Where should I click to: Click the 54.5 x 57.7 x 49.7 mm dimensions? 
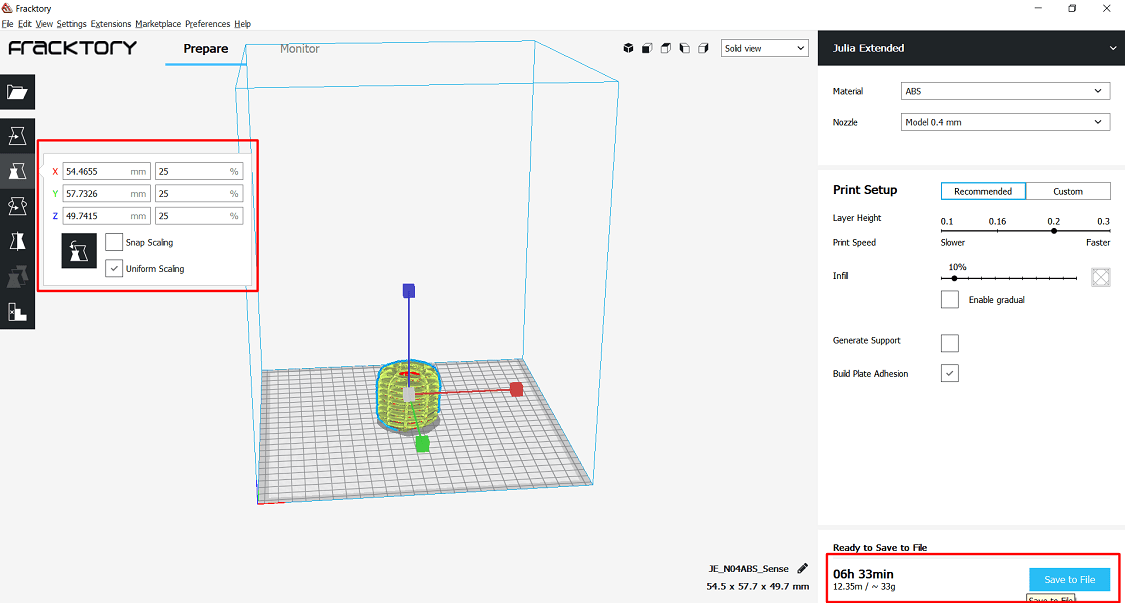[758, 586]
